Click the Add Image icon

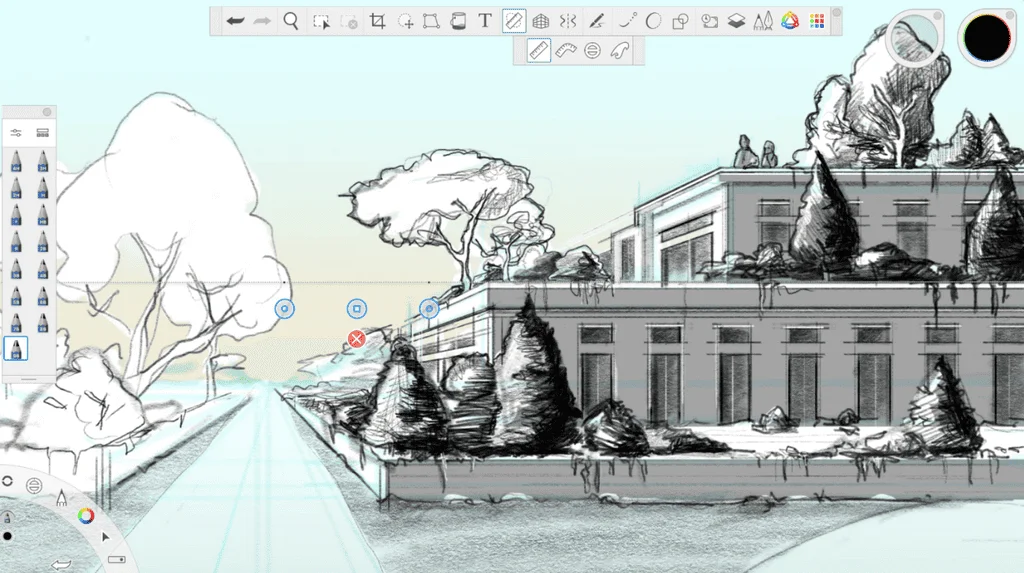point(709,22)
